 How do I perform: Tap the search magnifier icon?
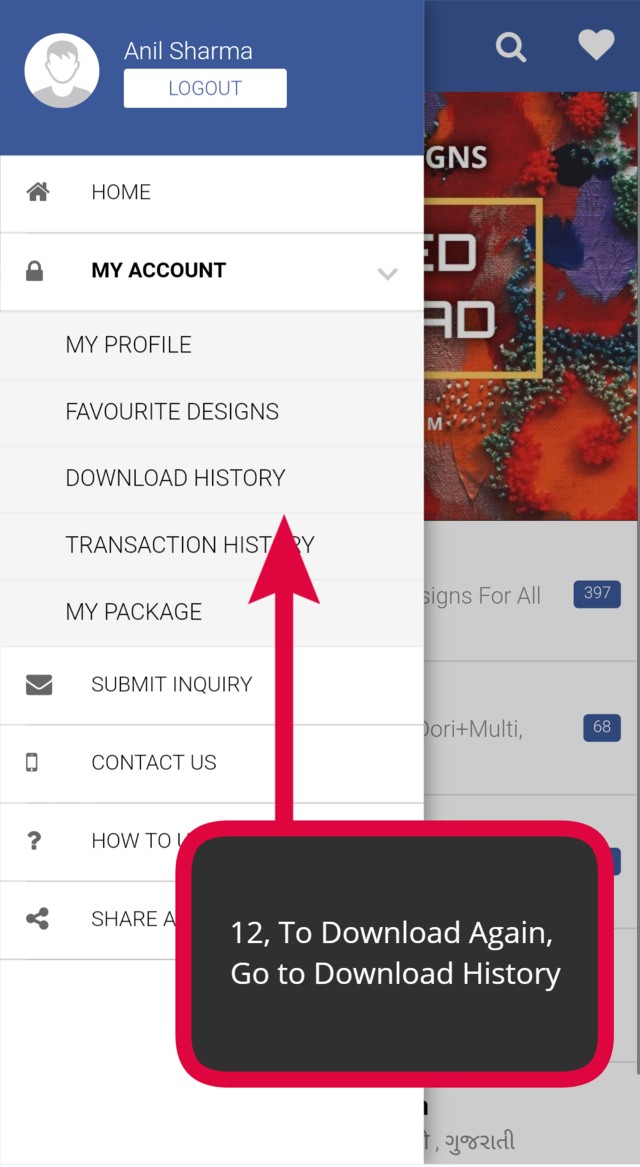pos(511,47)
